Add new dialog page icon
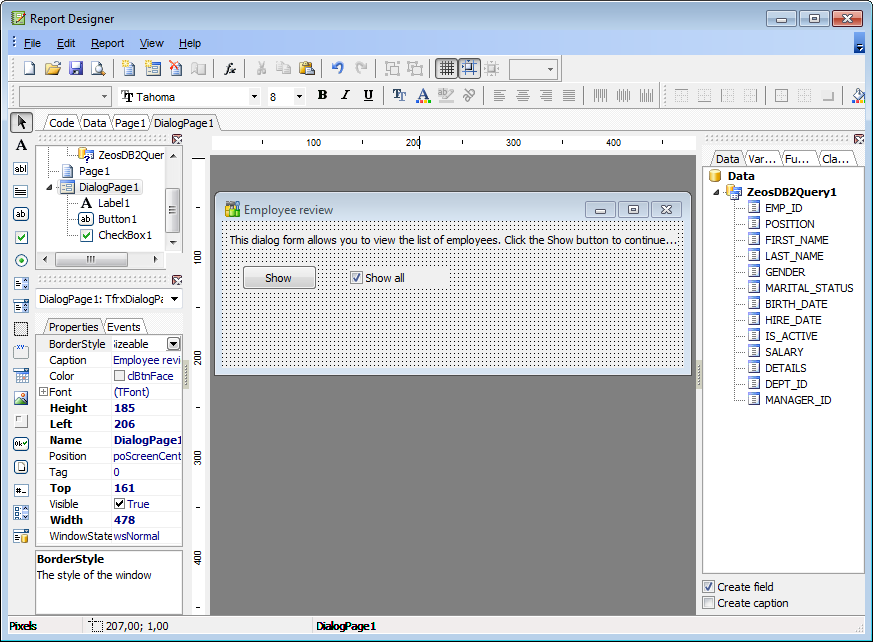This screenshot has height=642, width=873. tap(153, 68)
